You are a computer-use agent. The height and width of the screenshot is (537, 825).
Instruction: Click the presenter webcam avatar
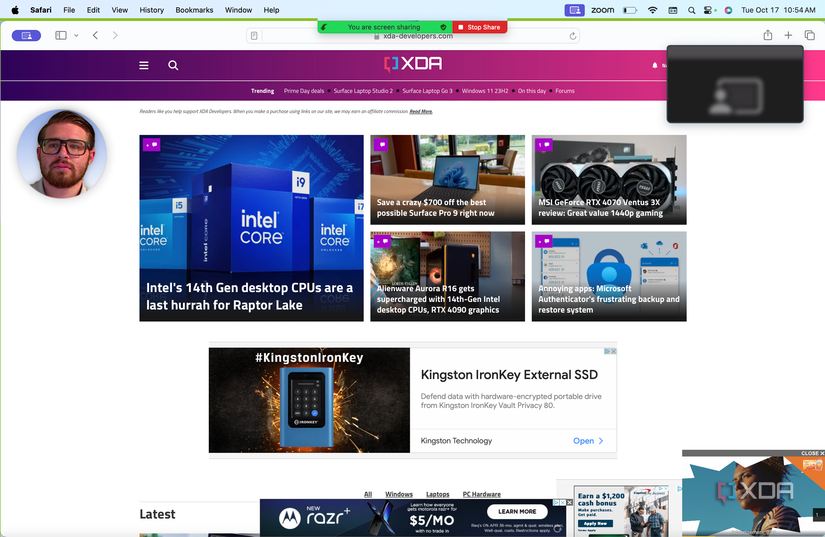click(62, 154)
